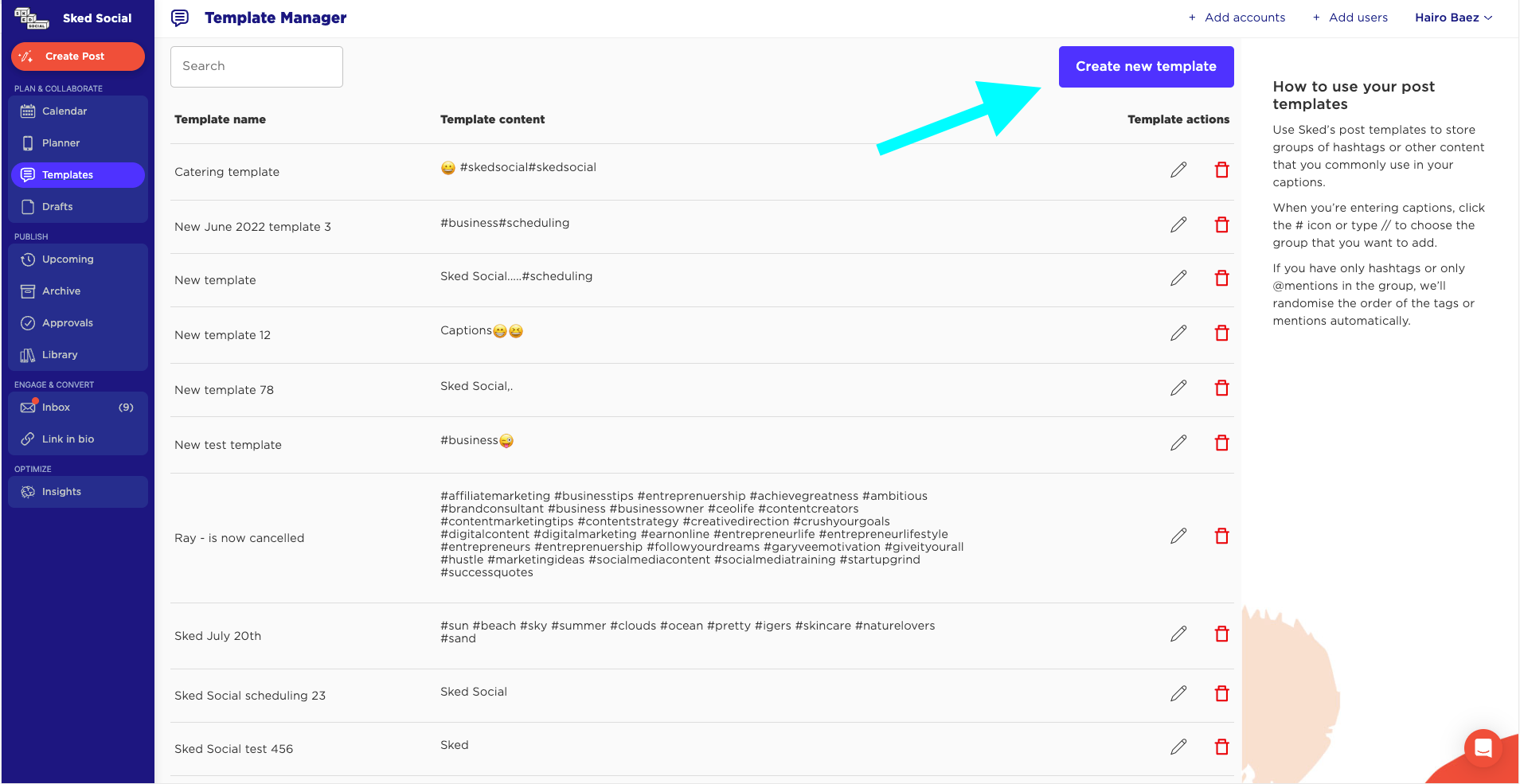Click the How to use your post templates heading
Image resolution: width=1520 pixels, height=784 pixels.
pyautogui.click(x=1354, y=96)
